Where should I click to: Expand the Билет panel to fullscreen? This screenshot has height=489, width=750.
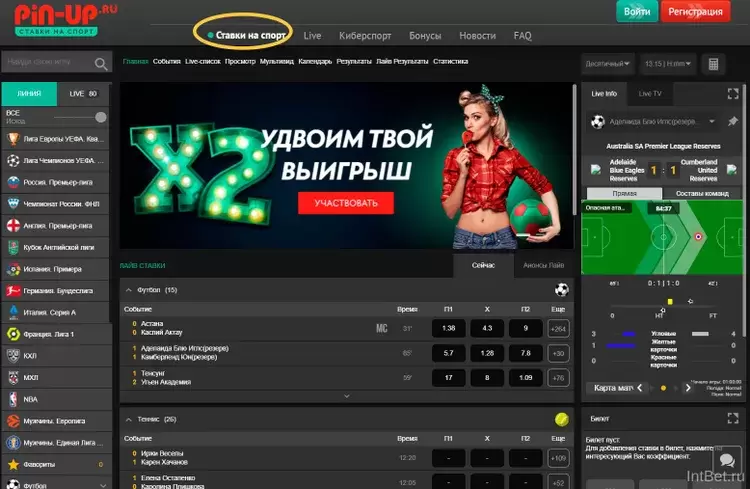pos(733,419)
